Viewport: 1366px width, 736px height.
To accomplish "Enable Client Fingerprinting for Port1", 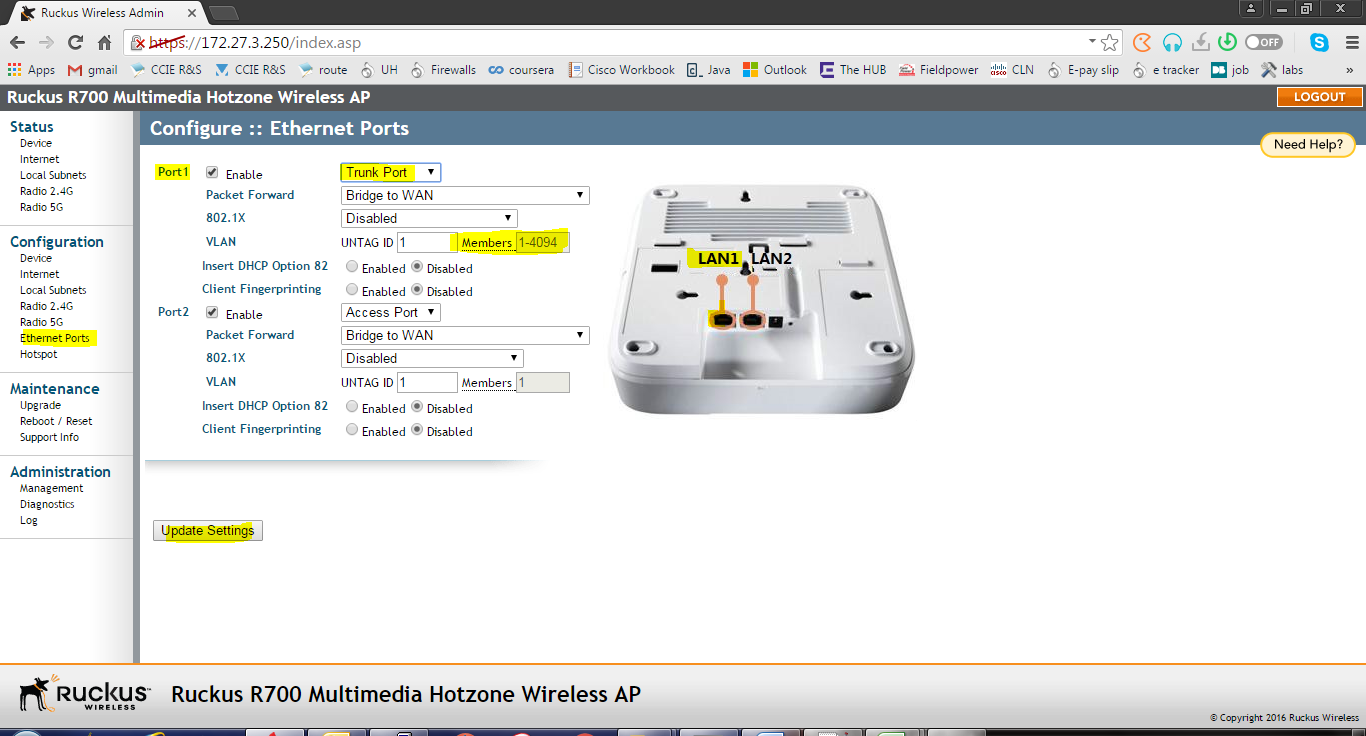I will [x=350, y=290].
